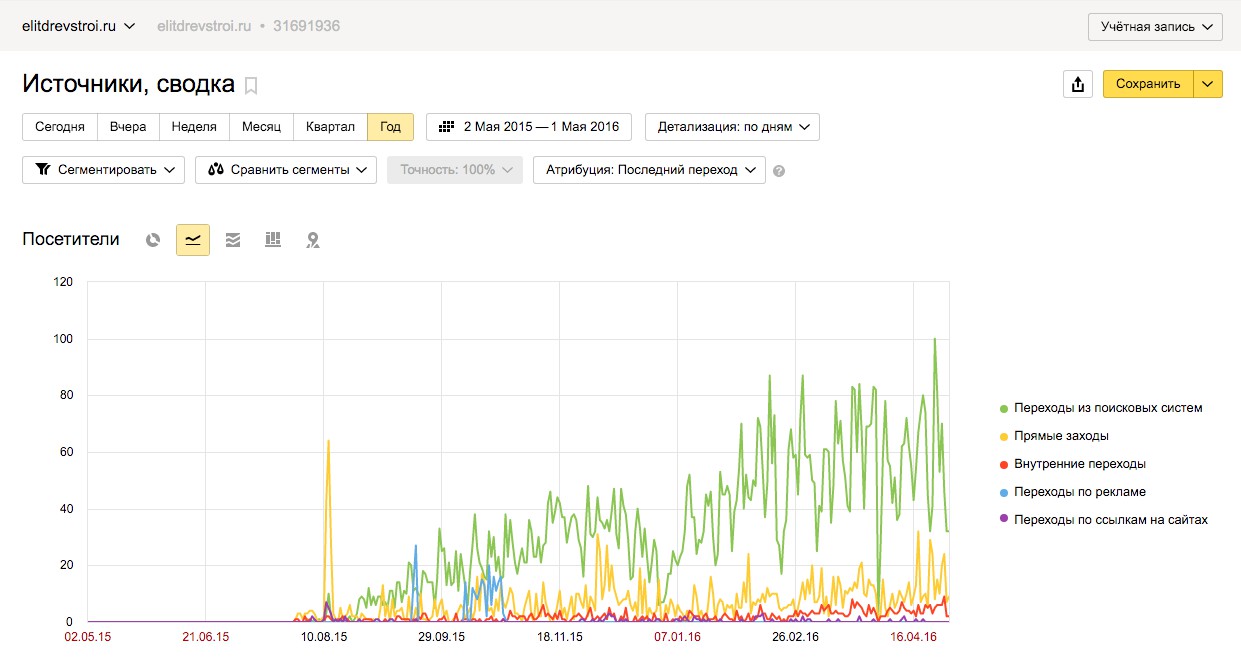Toggle the Внутренние переходы legend series
Image resolution: width=1241 pixels, height=658 pixels.
point(1072,464)
